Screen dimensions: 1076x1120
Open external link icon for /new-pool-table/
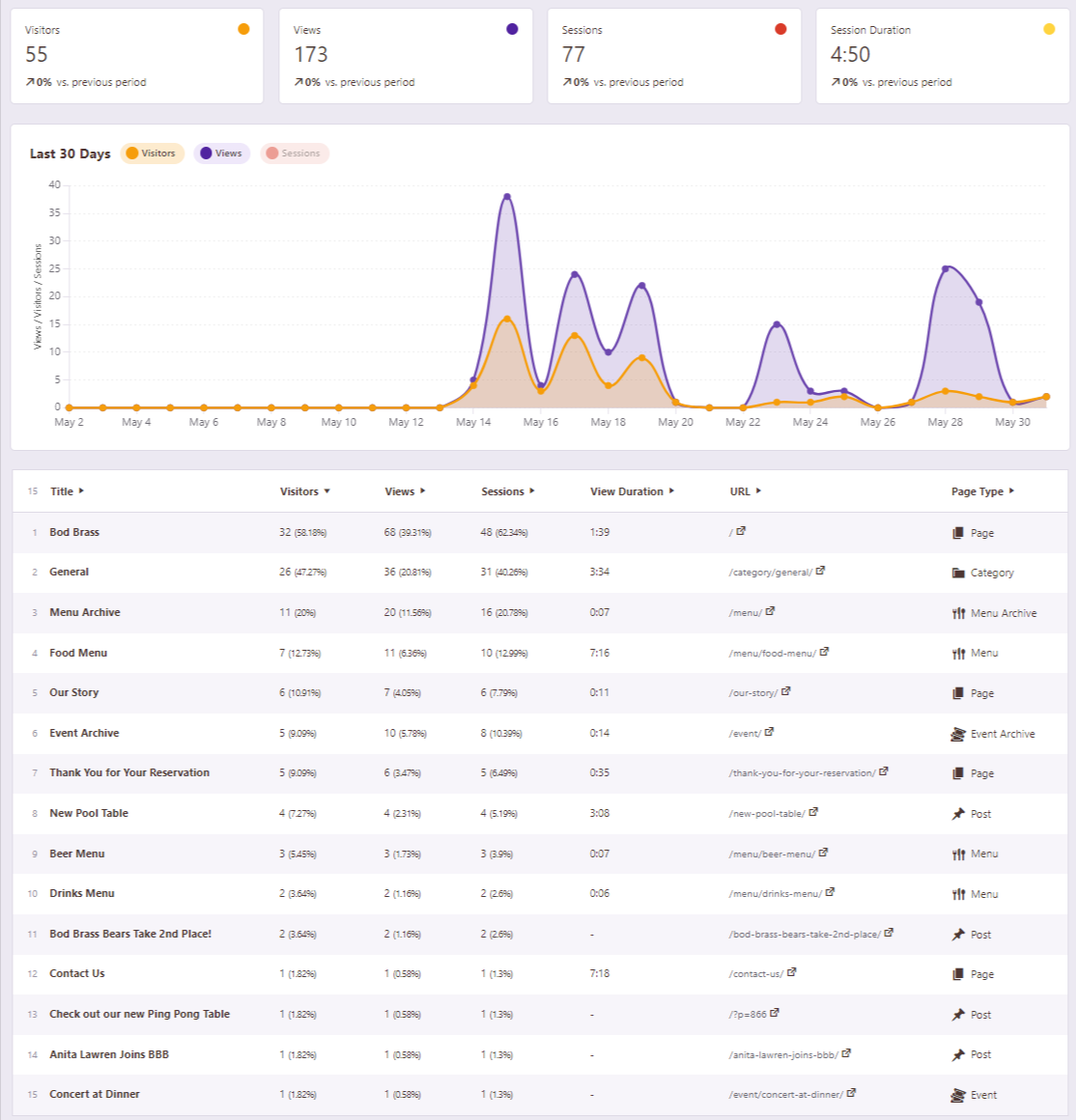click(813, 812)
